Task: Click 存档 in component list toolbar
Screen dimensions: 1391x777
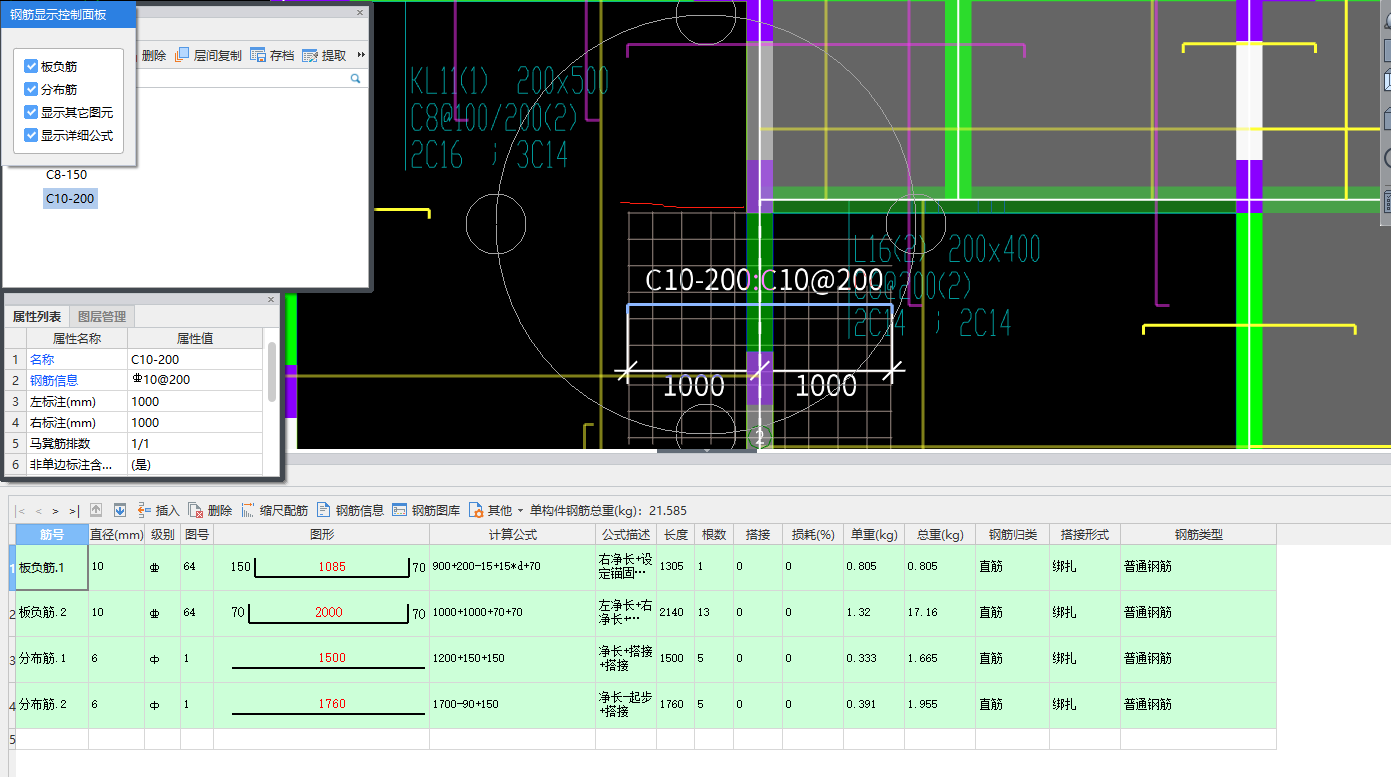Action: [272, 56]
